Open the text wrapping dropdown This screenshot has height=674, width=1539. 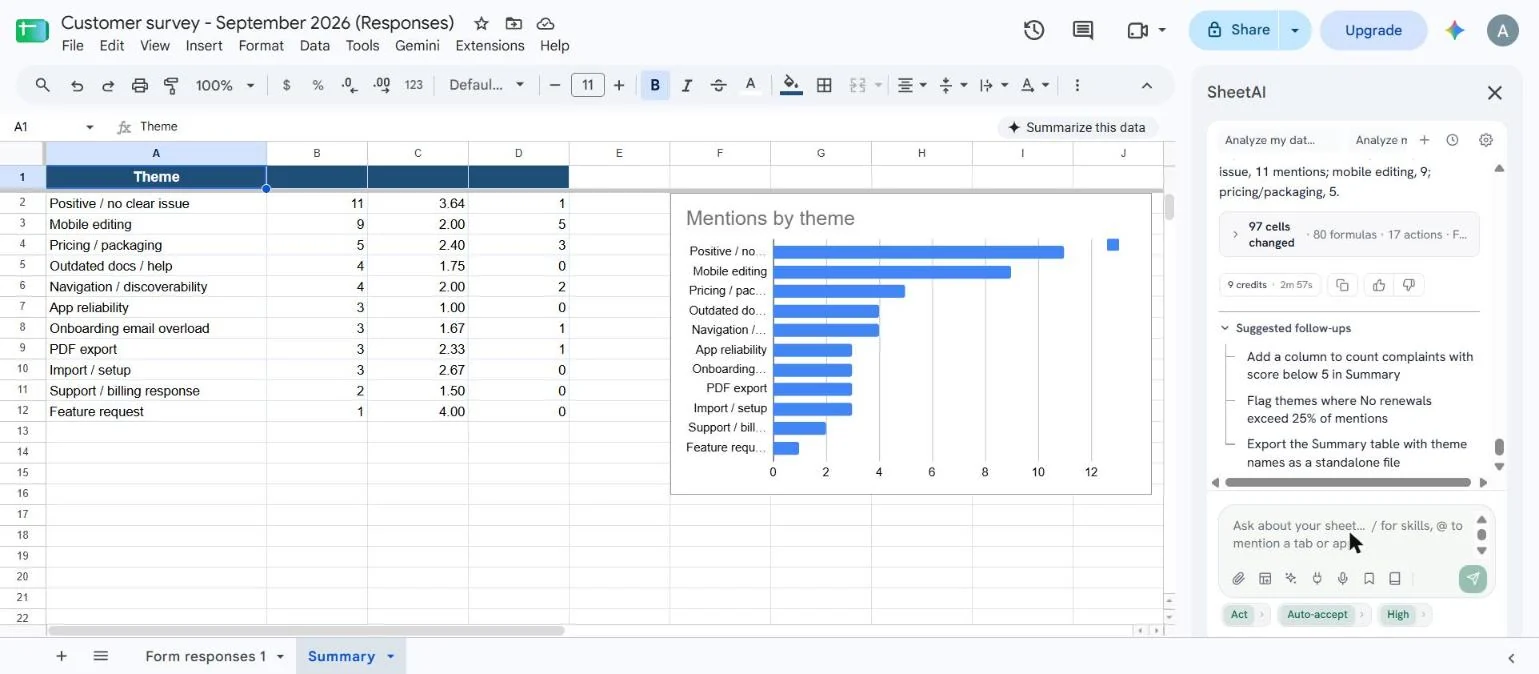pos(992,85)
